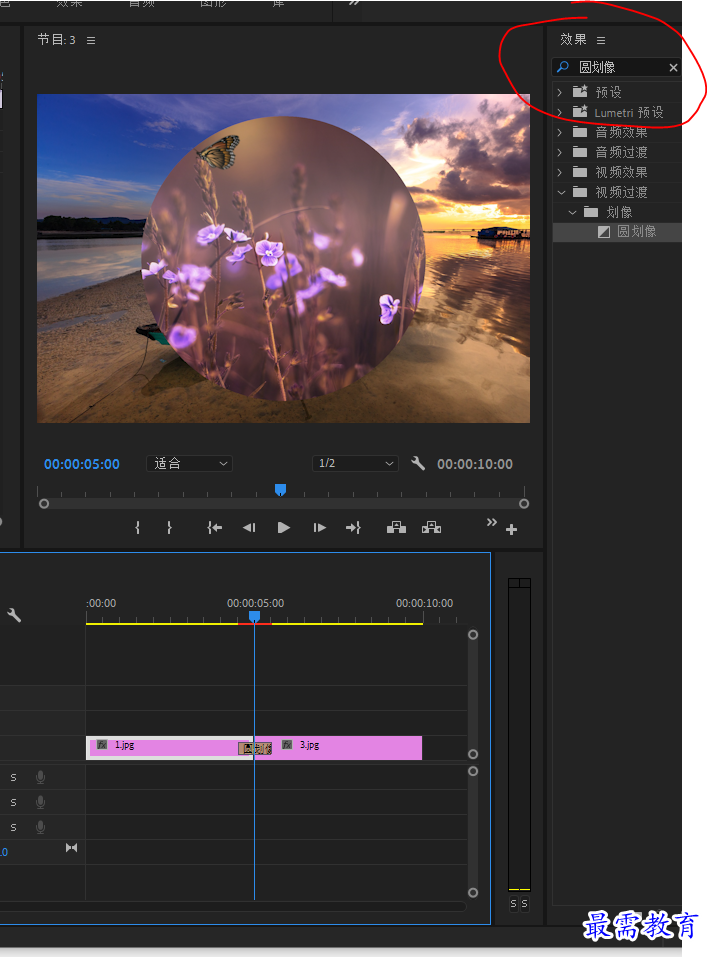Image resolution: width=707 pixels, height=957 pixels.
Task: Expand the 视频效果 folder
Action: (x=560, y=172)
